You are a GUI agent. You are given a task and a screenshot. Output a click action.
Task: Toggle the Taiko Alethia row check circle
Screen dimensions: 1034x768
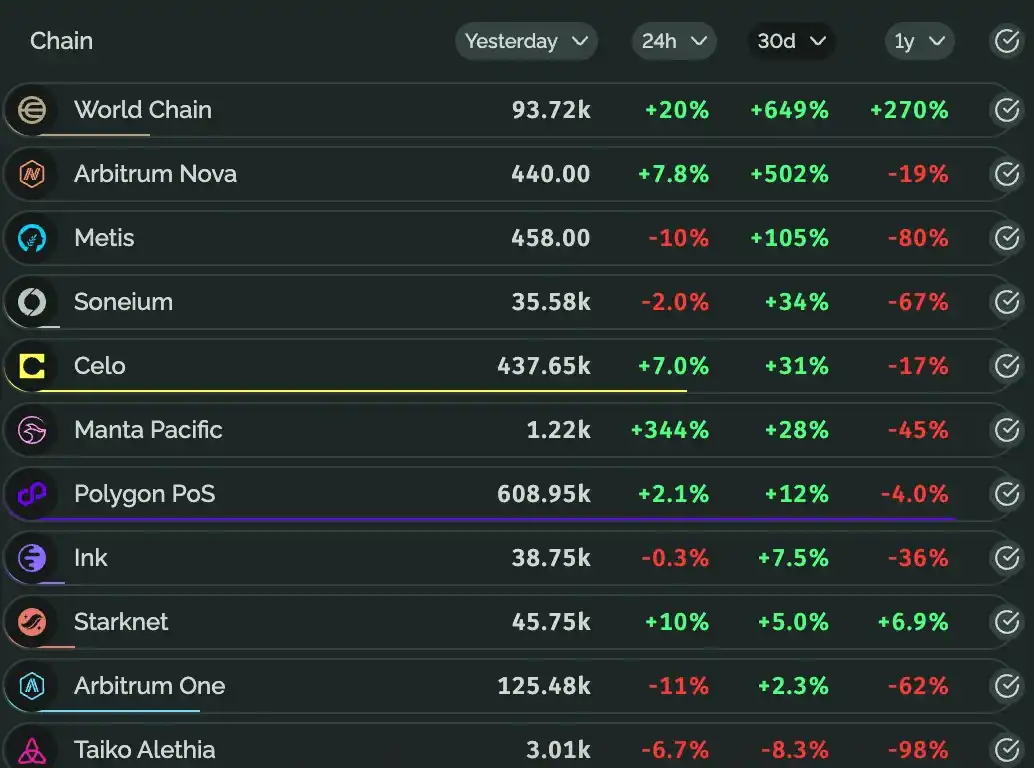(x=1007, y=750)
